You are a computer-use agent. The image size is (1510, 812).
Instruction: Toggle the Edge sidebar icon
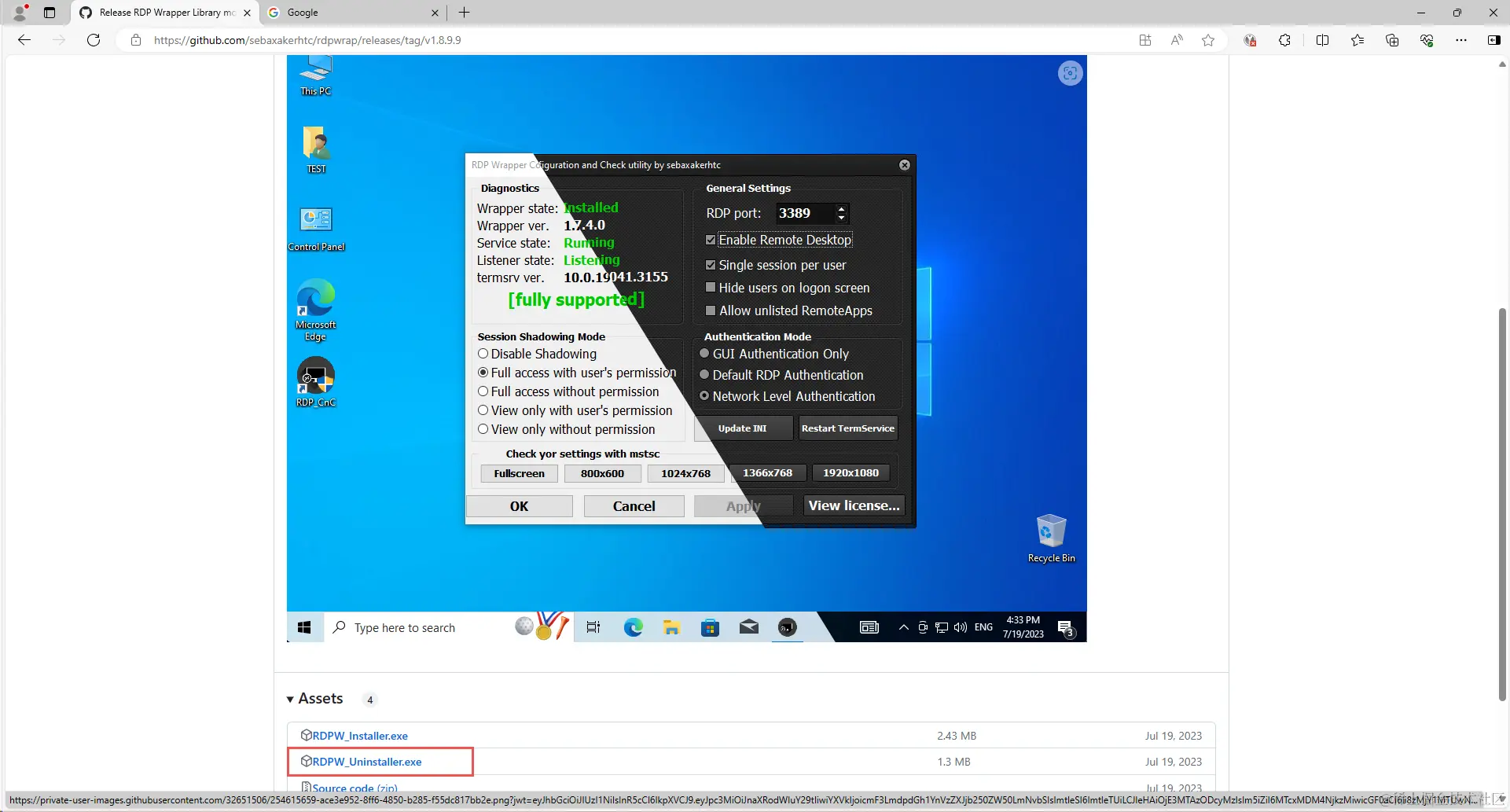[x=1494, y=40]
